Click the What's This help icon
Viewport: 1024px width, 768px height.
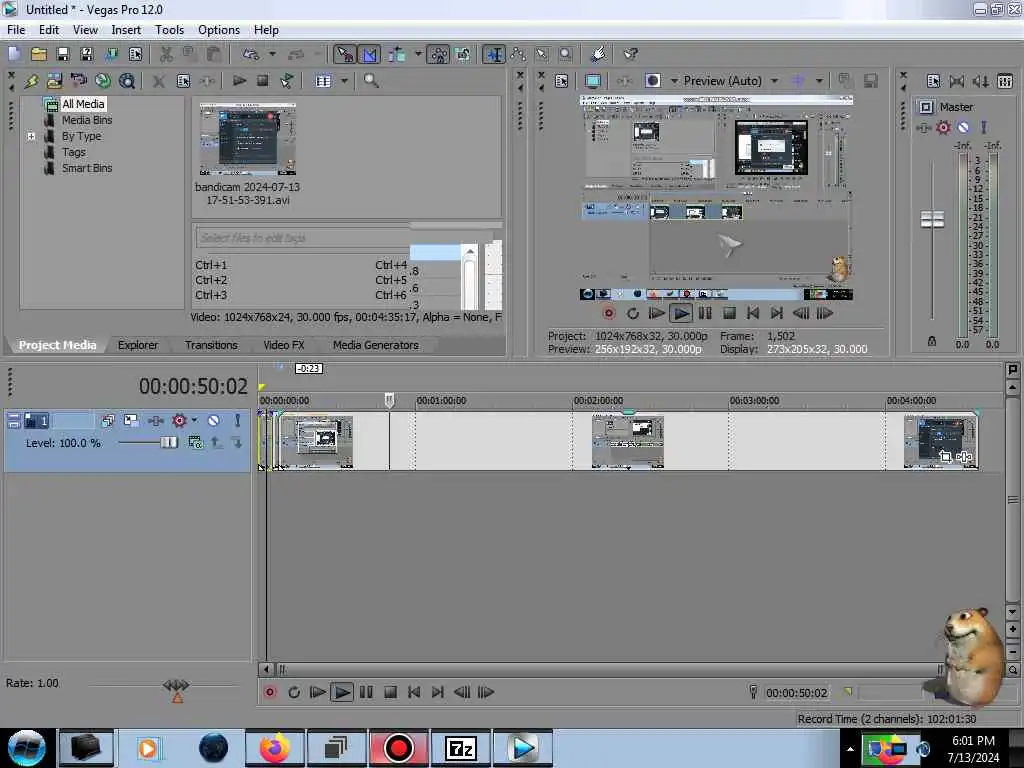click(x=630, y=54)
